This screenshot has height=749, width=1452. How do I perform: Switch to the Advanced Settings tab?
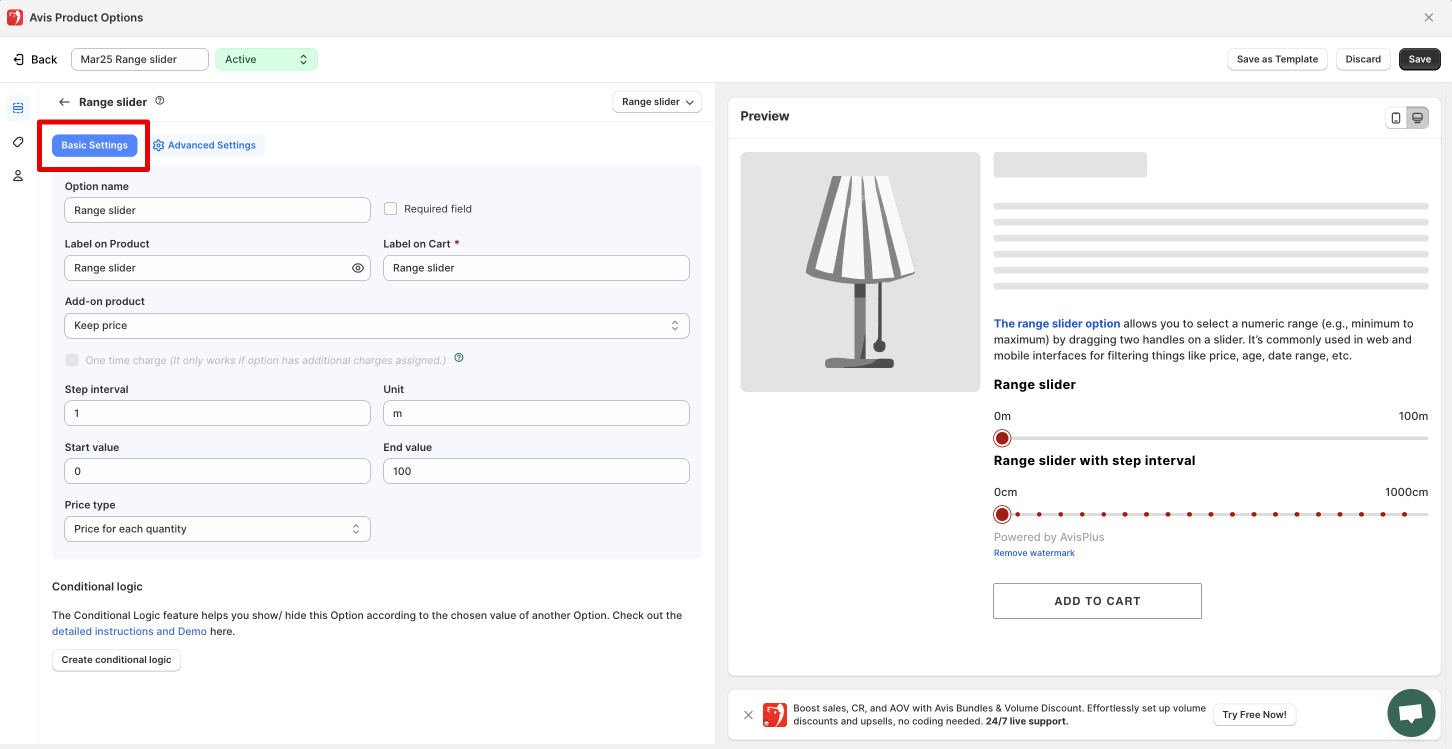(205, 146)
